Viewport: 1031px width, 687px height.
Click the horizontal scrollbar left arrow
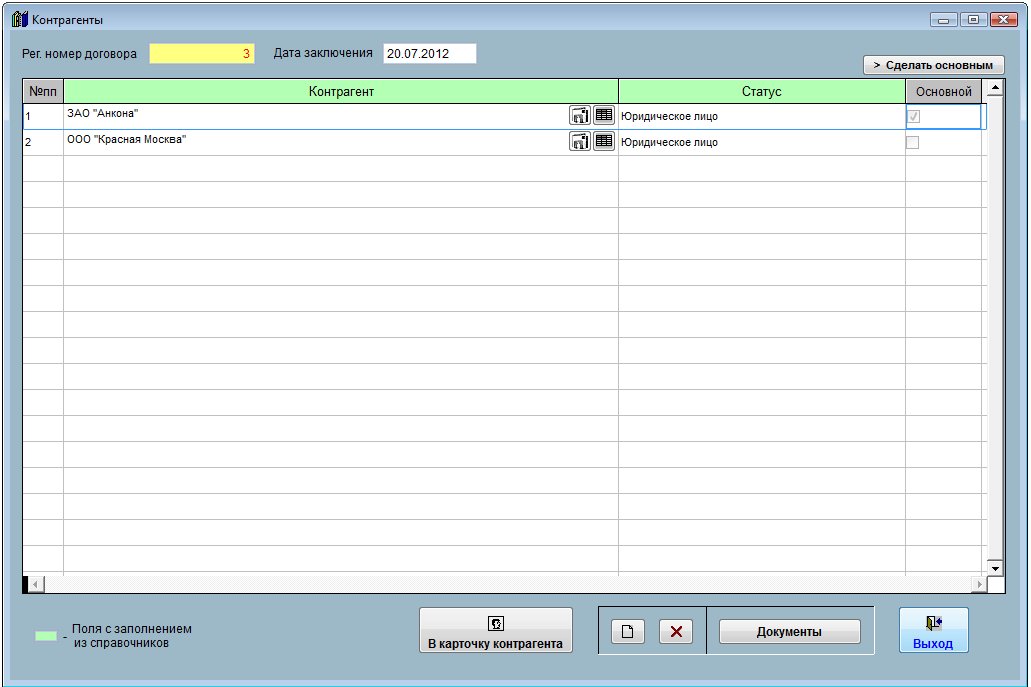[x=36, y=584]
